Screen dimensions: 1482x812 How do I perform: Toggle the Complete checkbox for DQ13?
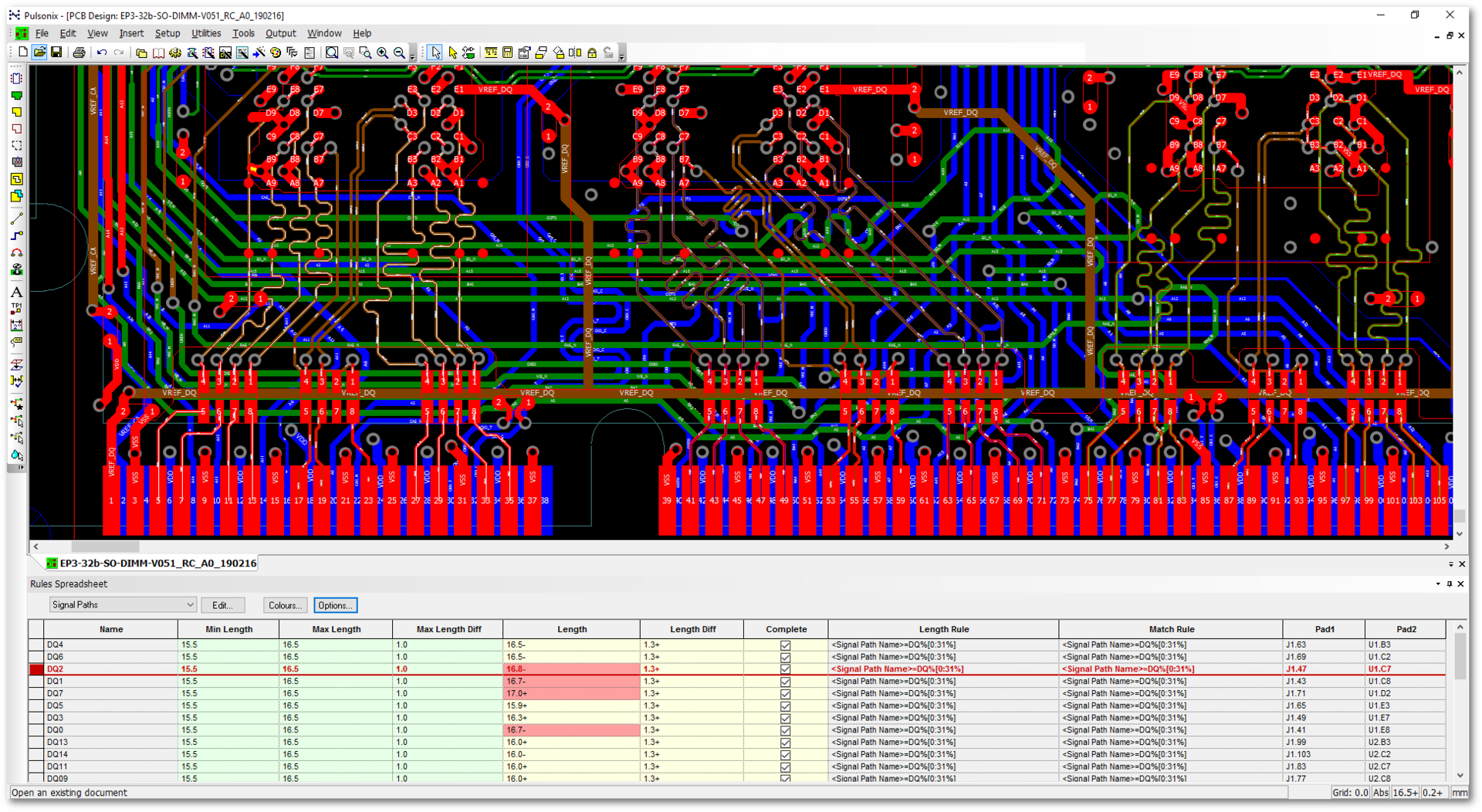pyautogui.click(x=785, y=743)
